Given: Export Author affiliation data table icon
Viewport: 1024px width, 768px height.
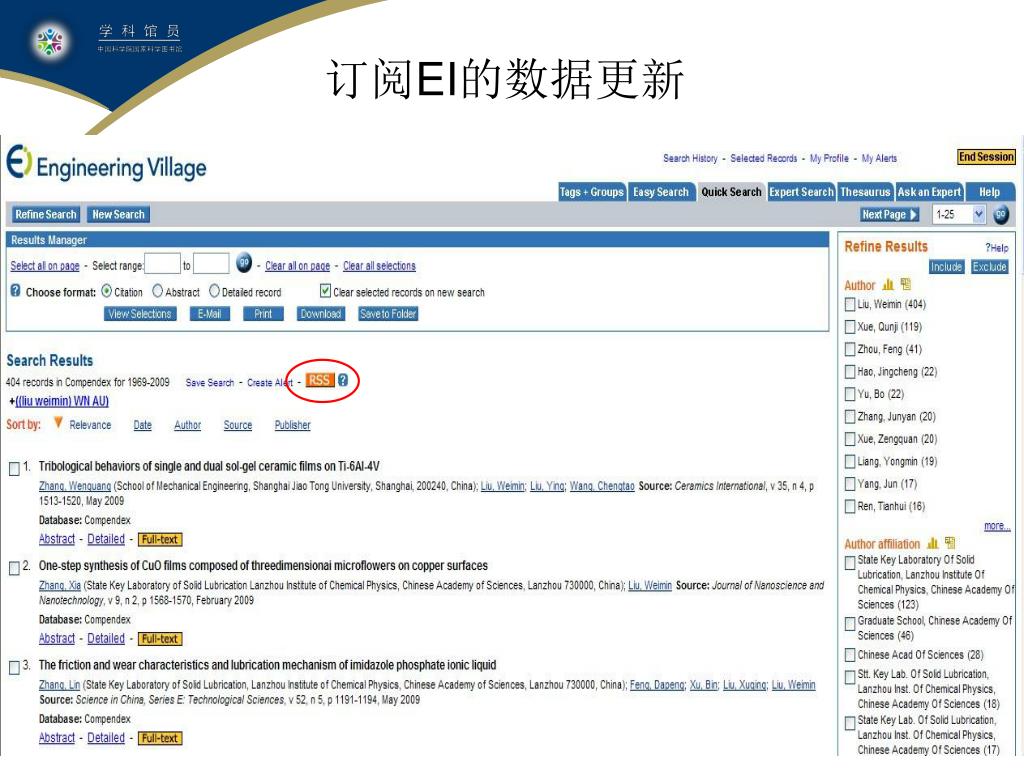Looking at the screenshot, I should pyautogui.click(x=950, y=543).
